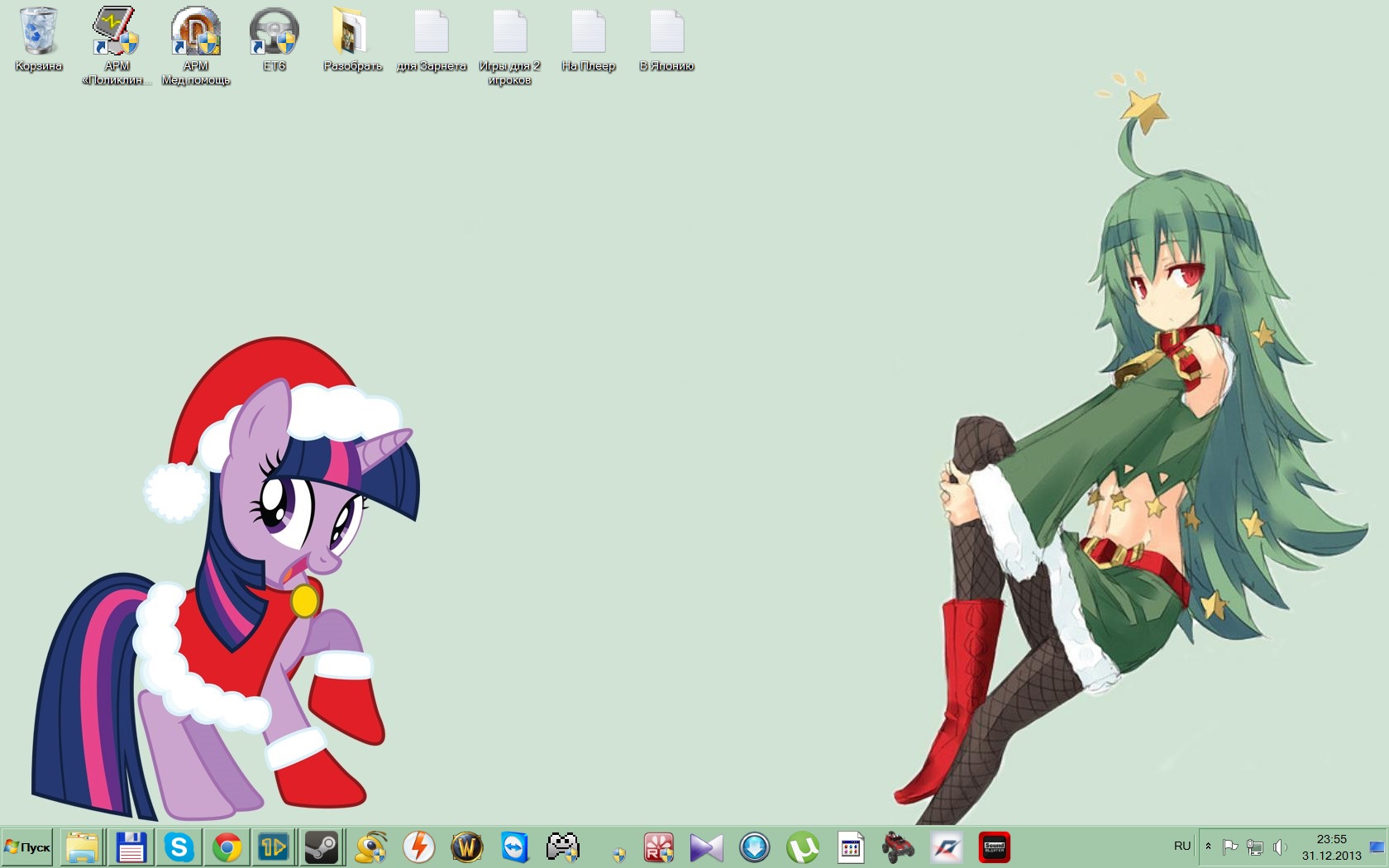This screenshot has height=868, width=1389.
Task: Click the document with colored dots icon
Action: (851, 847)
